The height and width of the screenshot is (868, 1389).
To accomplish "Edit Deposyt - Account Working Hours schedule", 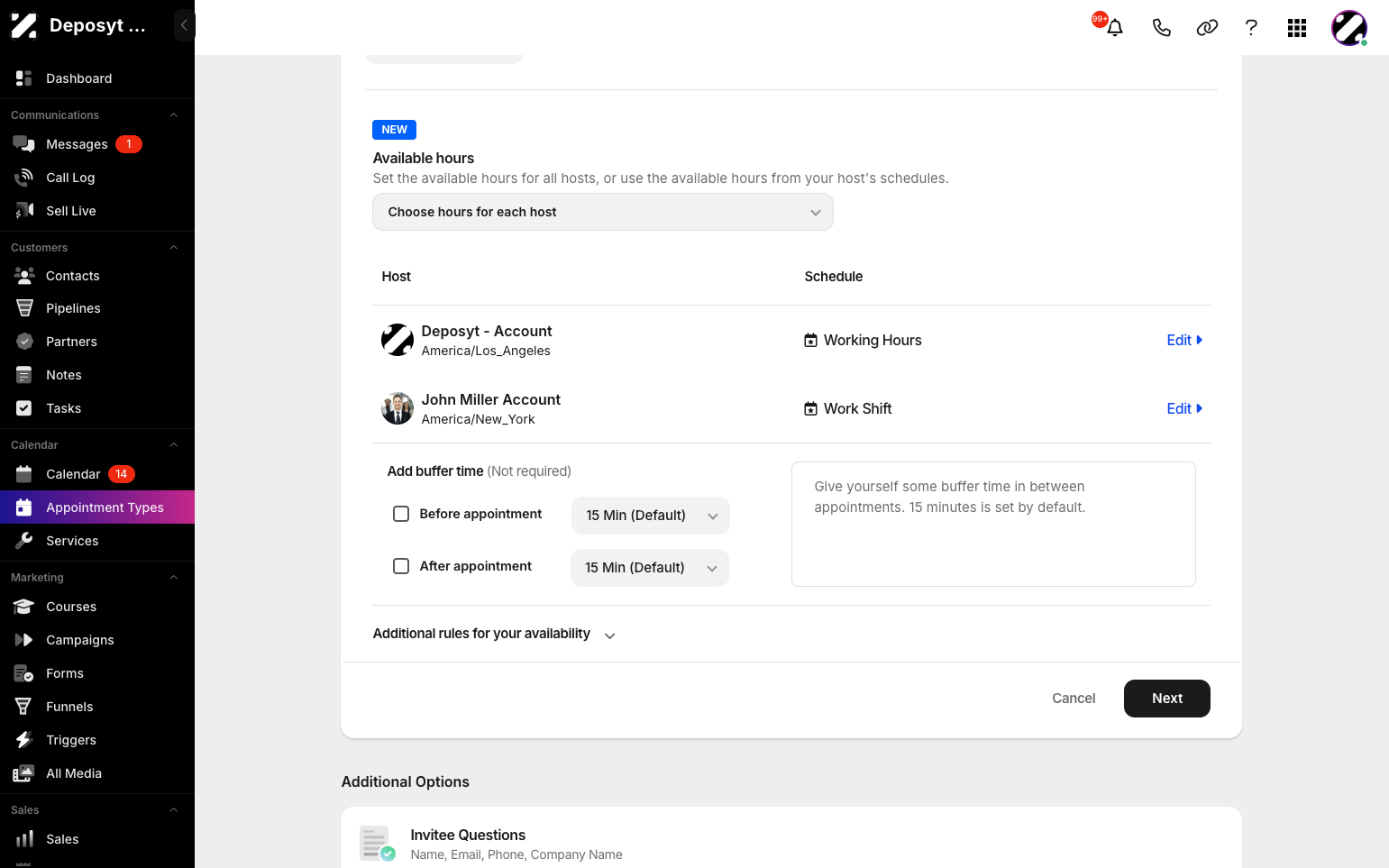I will pyautogui.click(x=1184, y=340).
